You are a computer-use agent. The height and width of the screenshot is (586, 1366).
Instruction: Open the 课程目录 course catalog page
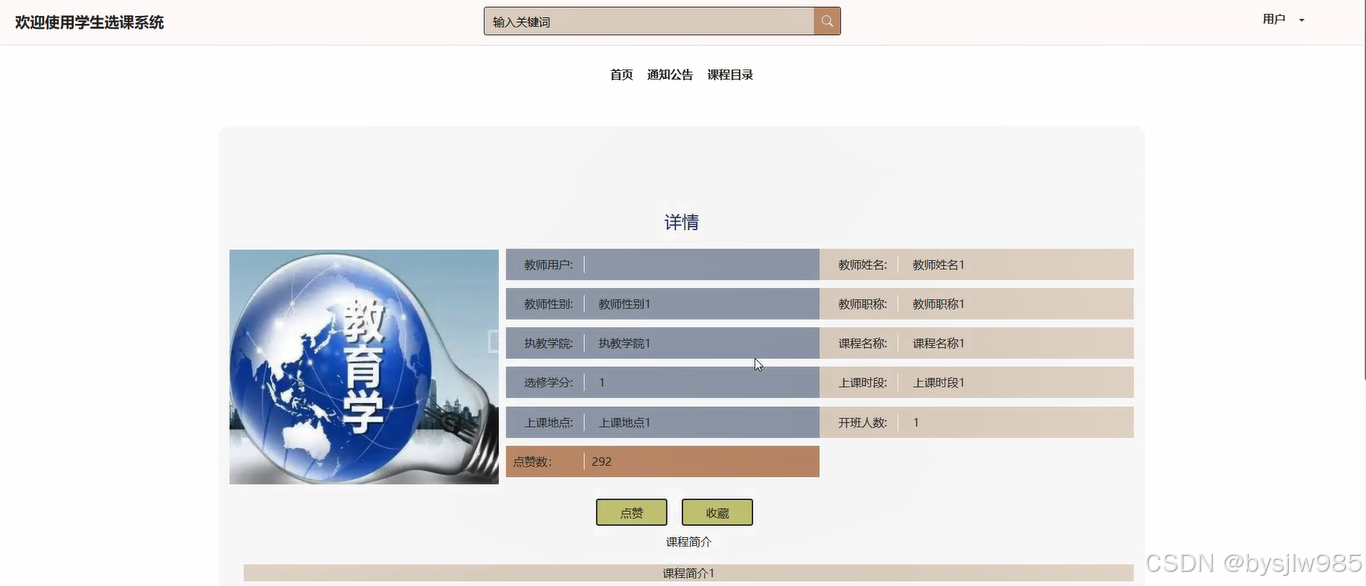pos(730,74)
